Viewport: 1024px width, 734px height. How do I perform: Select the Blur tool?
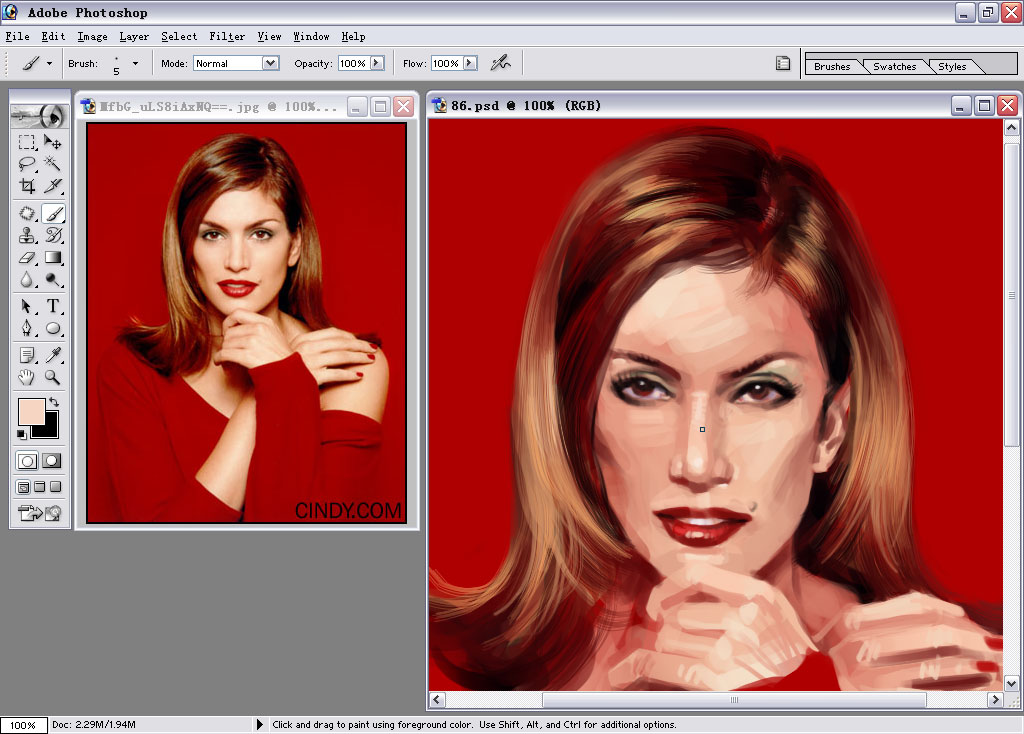[27, 279]
